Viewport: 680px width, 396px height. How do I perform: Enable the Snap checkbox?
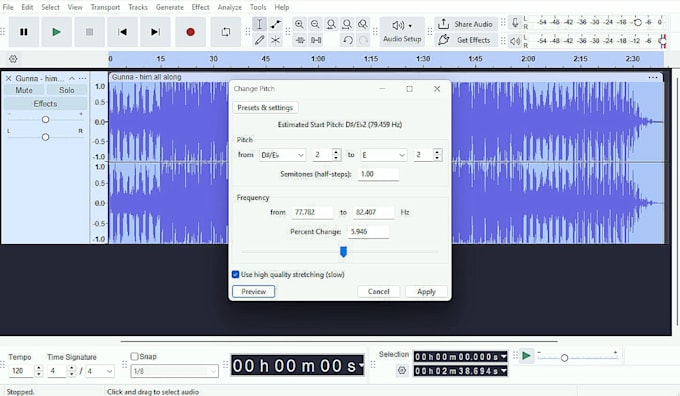coord(134,356)
